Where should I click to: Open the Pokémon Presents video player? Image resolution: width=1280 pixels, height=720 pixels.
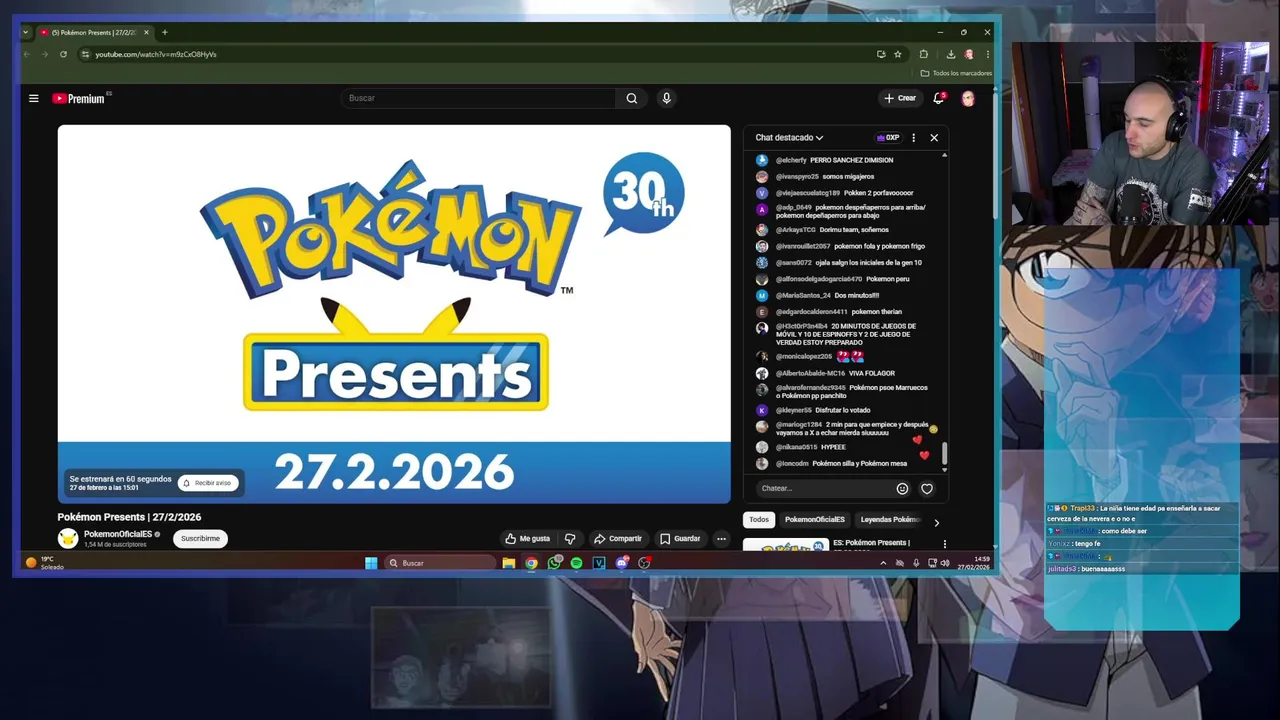[x=394, y=314]
